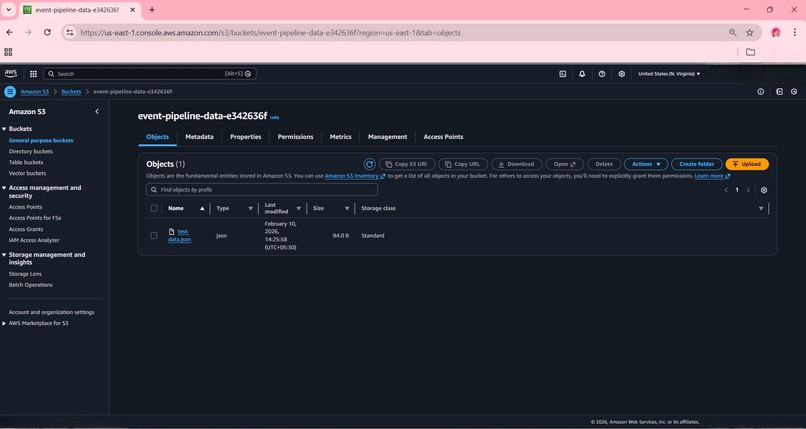Open IAM Access Analyzer in sidebar
806x429 pixels.
(x=34, y=240)
